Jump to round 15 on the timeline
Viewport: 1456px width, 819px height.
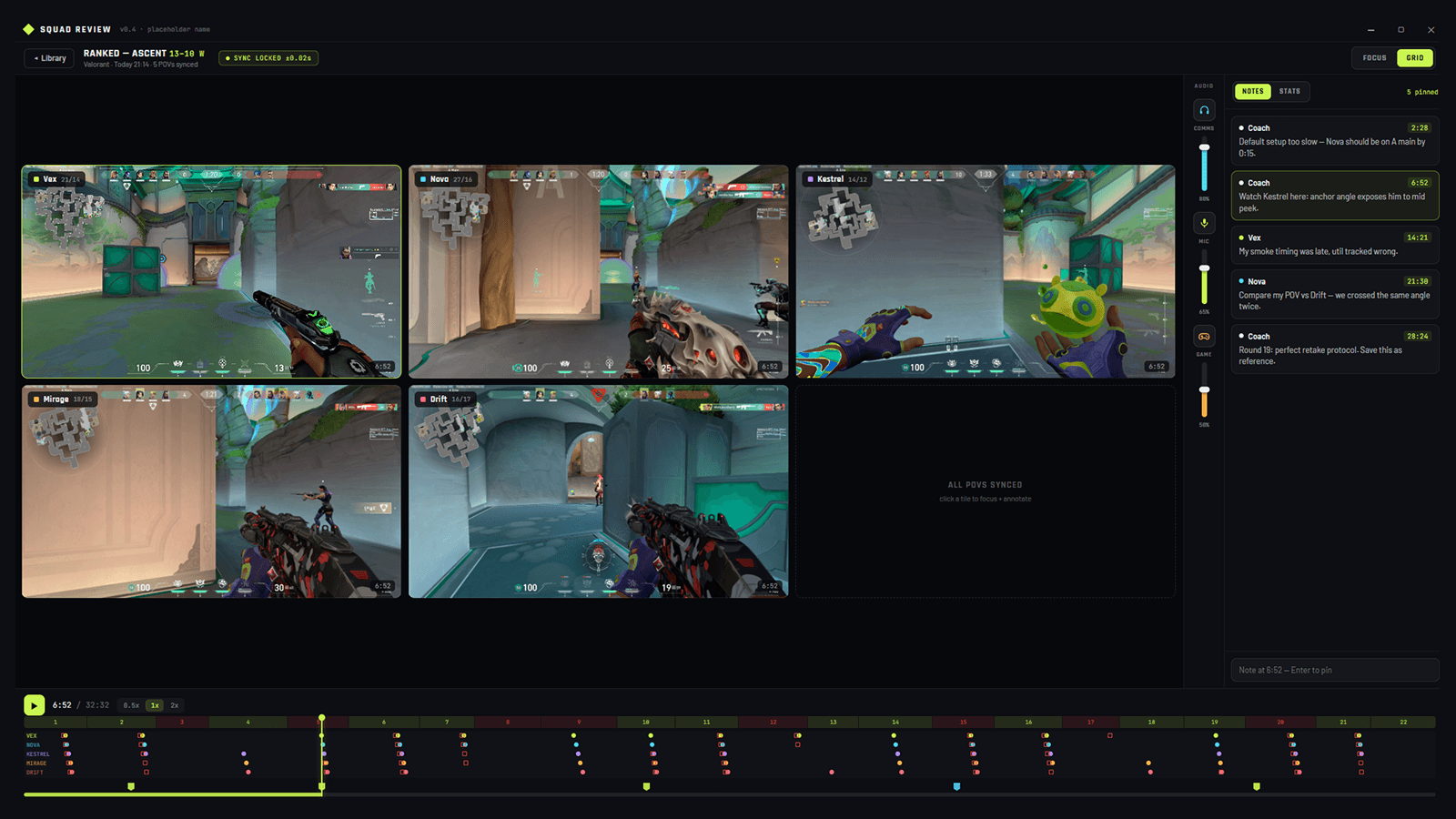pyautogui.click(x=963, y=722)
